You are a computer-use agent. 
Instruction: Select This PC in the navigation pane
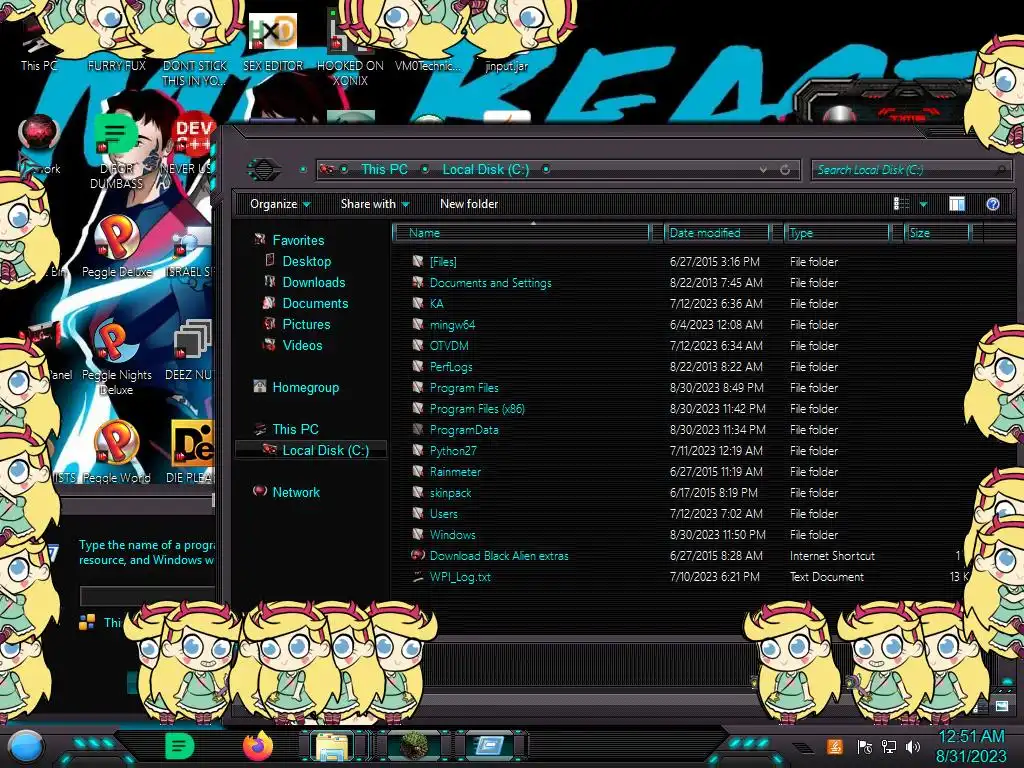[x=295, y=429]
